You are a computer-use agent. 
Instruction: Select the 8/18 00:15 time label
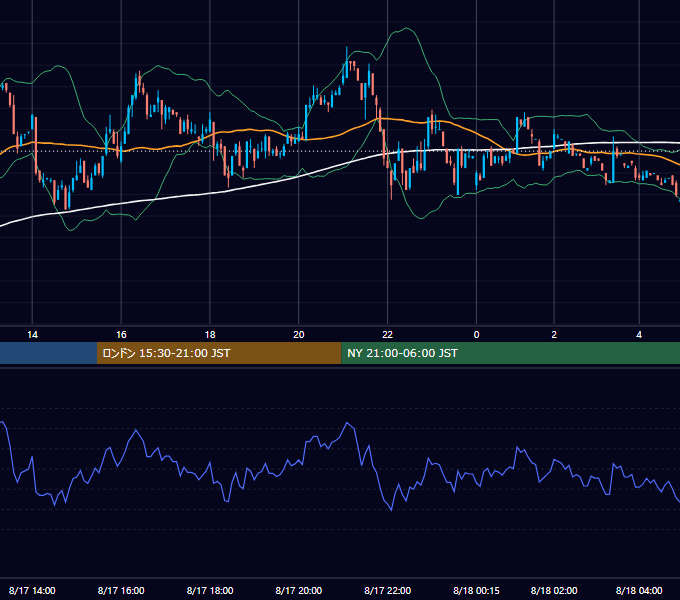[476, 590]
